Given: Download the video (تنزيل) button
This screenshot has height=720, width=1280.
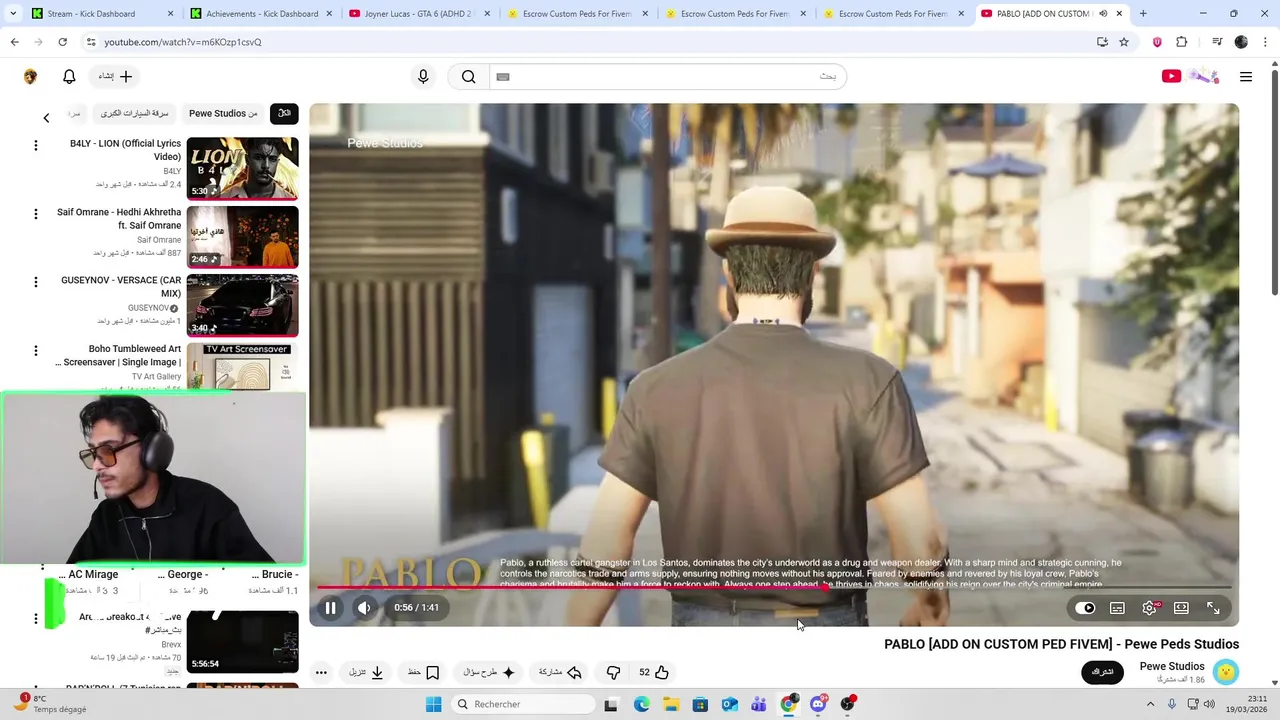Looking at the screenshot, I should click(366, 673).
